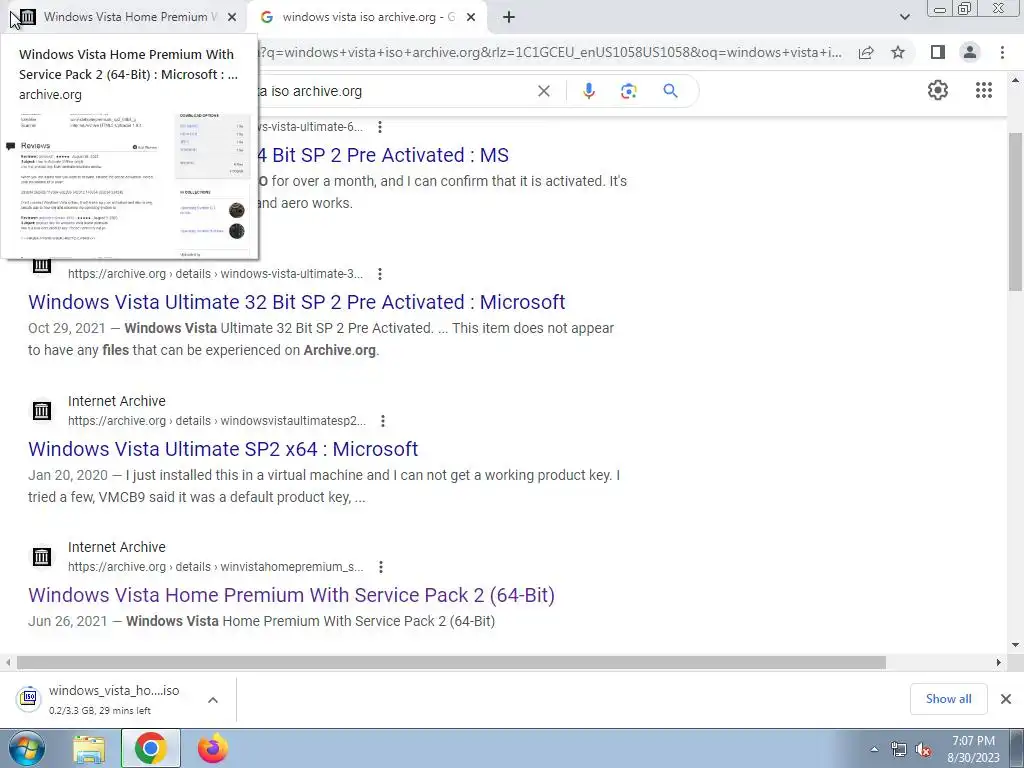Close the Windows Vista Home Premium tab
1024x768 pixels.
[x=232, y=18]
